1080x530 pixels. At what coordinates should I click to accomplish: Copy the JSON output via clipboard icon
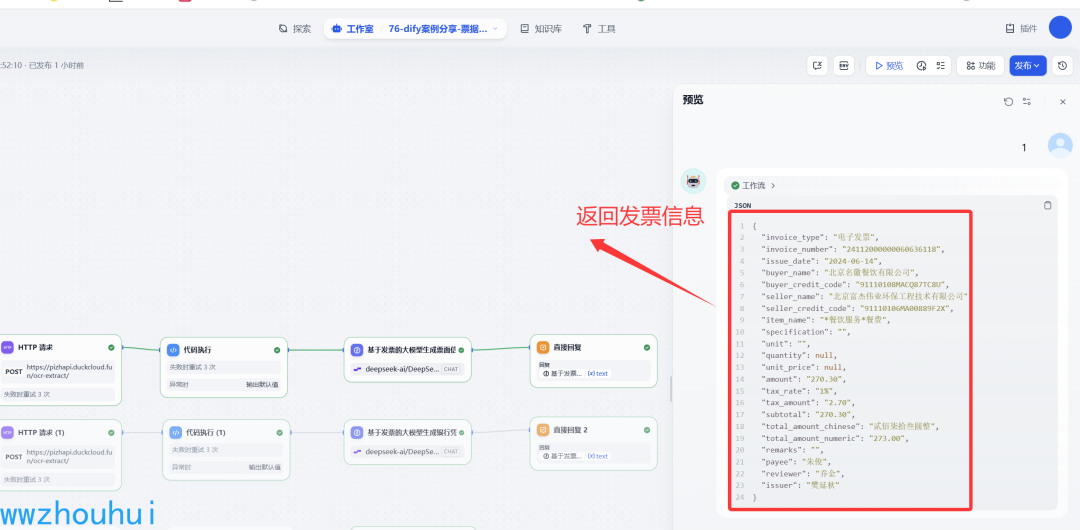coord(1048,205)
